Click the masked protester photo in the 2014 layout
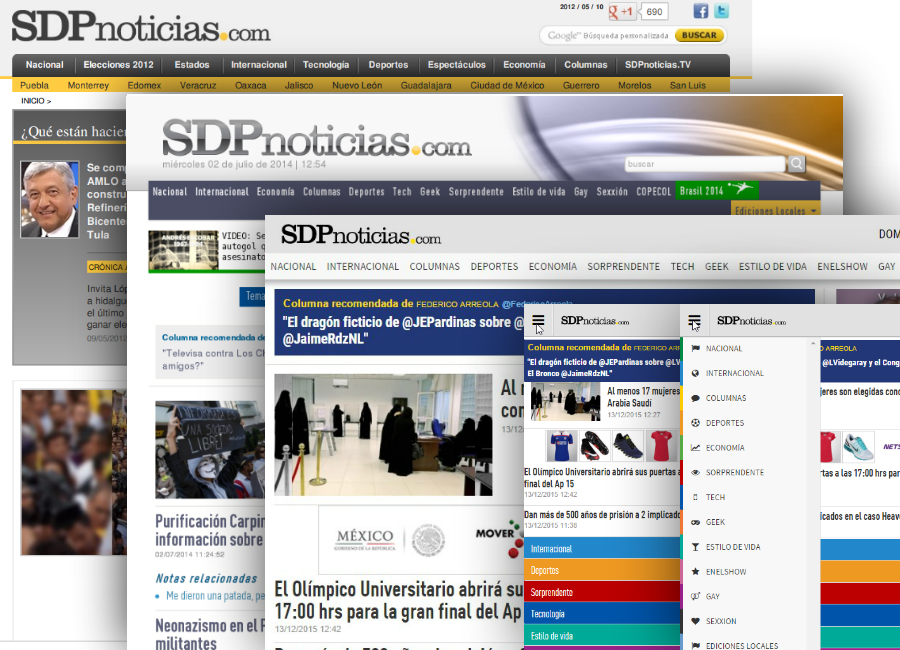The image size is (900, 650). tap(210, 450)
